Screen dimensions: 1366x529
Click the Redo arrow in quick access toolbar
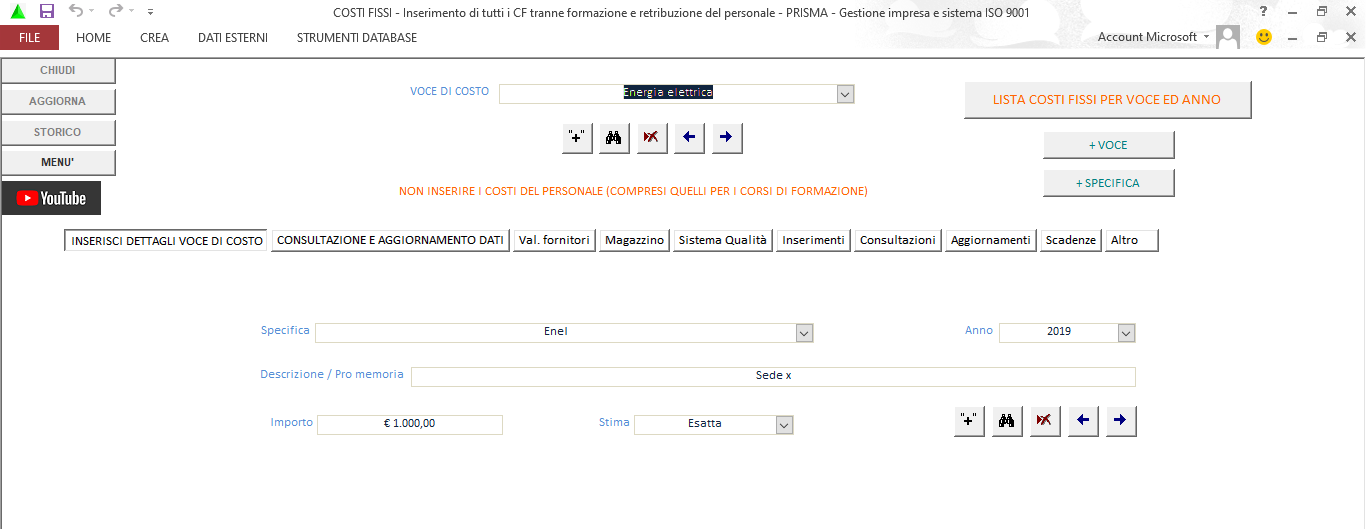(115, 11)
